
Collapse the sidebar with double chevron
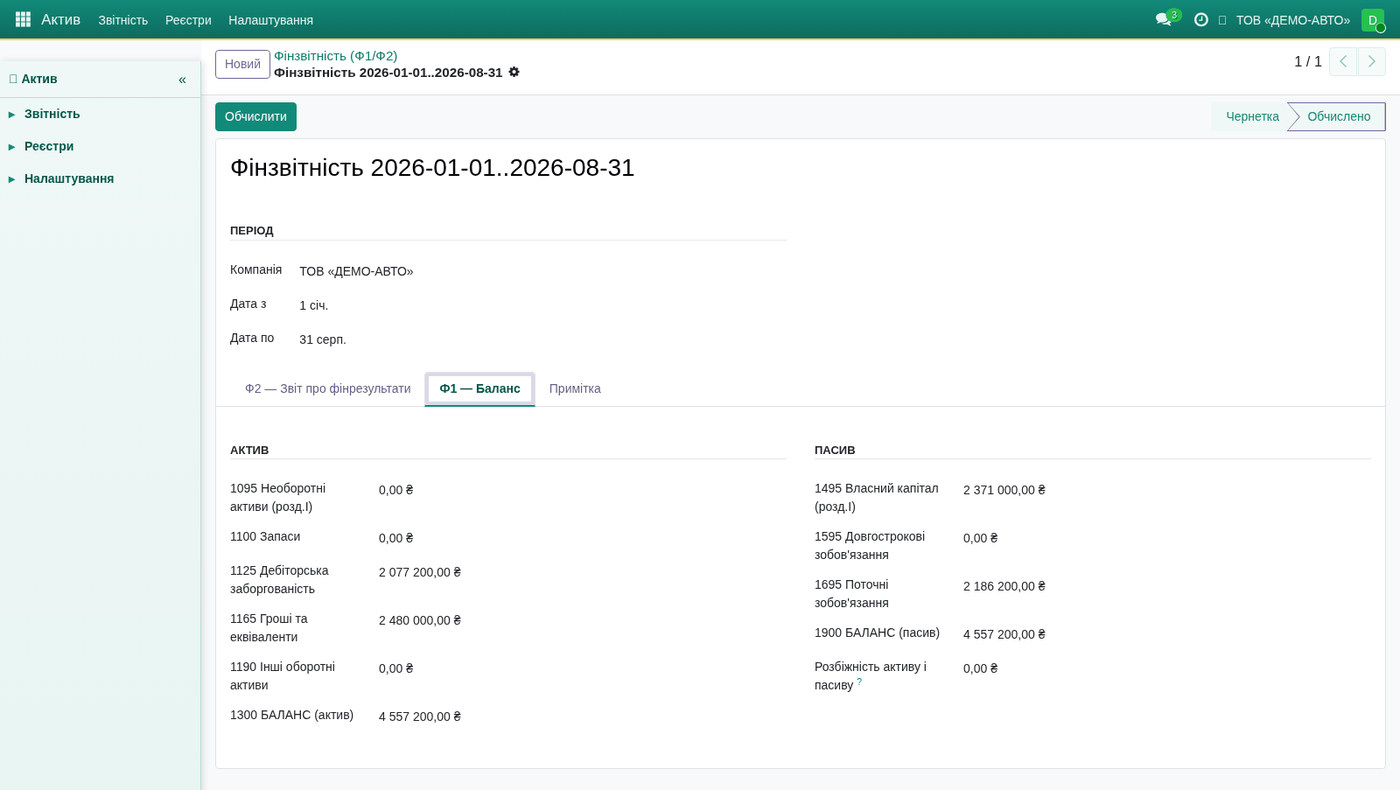pos(182,79)
